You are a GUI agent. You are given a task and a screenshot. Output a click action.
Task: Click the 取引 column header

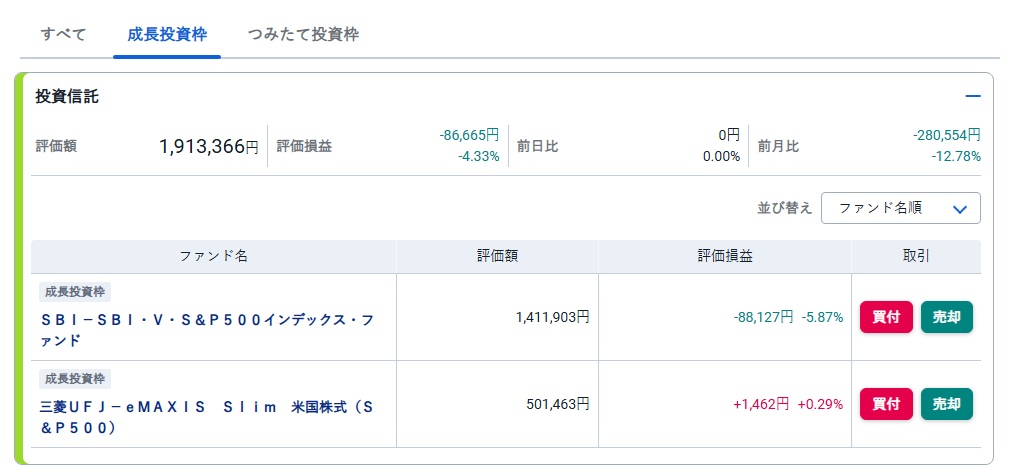coord(916,256)
